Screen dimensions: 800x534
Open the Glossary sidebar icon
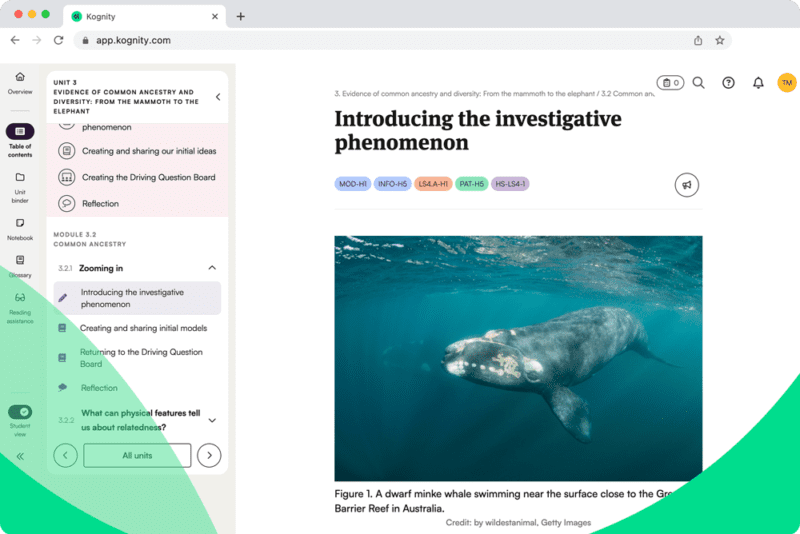pyautogui.click(x=20, y=260)
